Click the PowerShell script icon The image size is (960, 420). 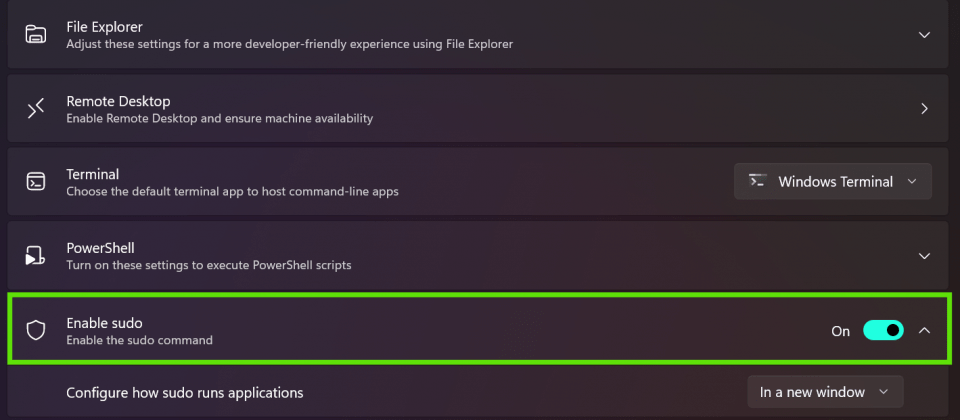(36, 255)
